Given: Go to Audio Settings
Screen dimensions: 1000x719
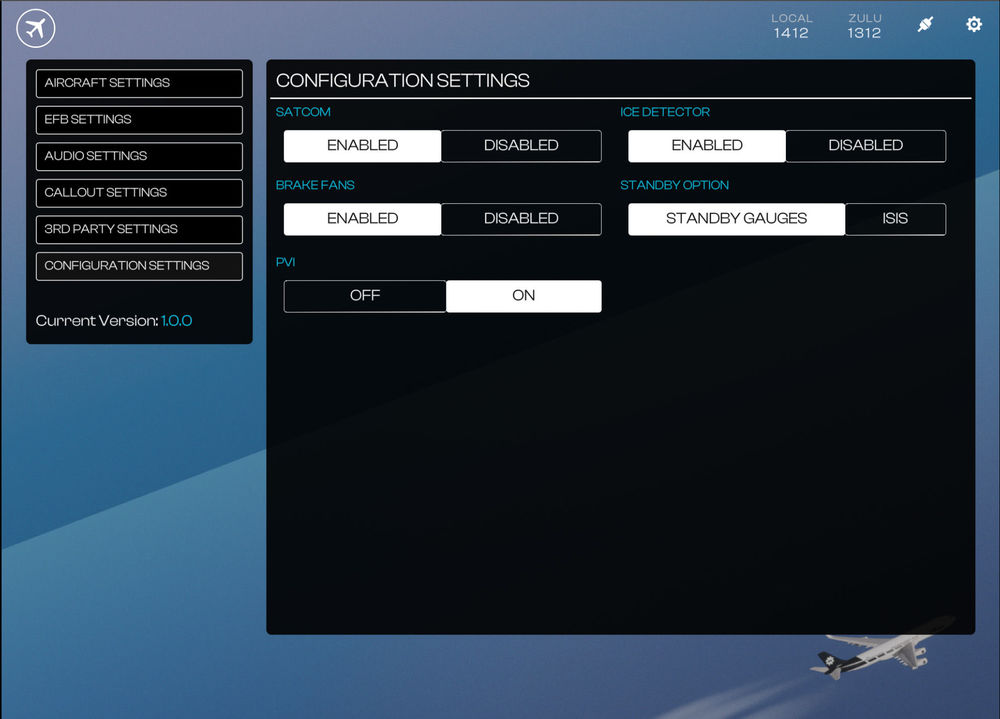Looking at the screenshot, I should 139,156.
